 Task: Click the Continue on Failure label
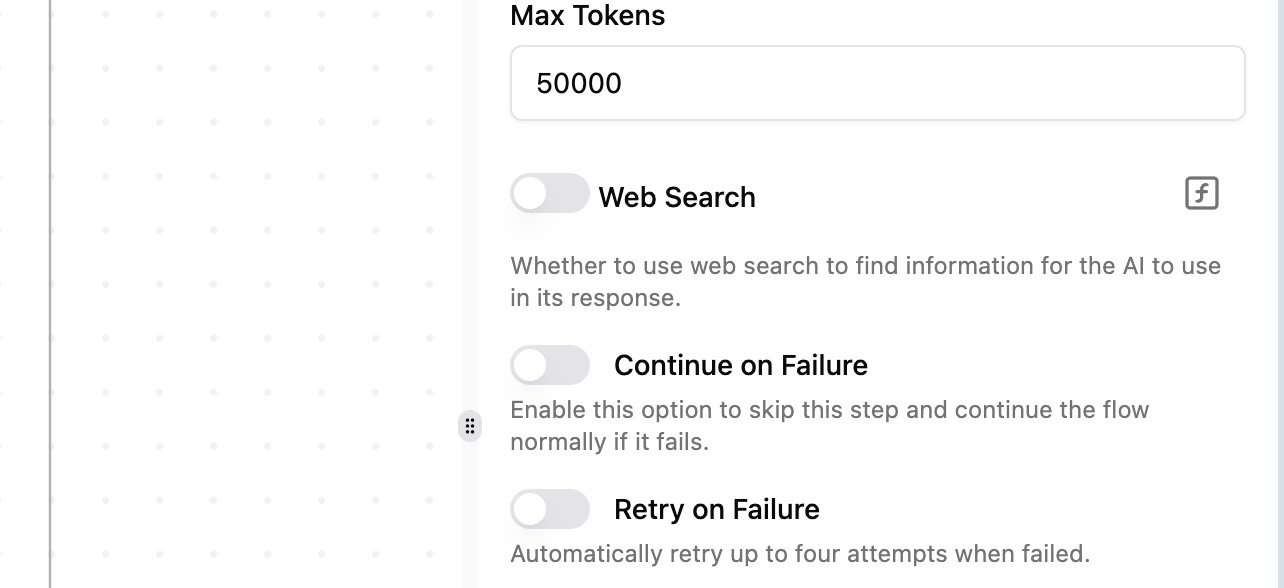click(x=740, y=365)
